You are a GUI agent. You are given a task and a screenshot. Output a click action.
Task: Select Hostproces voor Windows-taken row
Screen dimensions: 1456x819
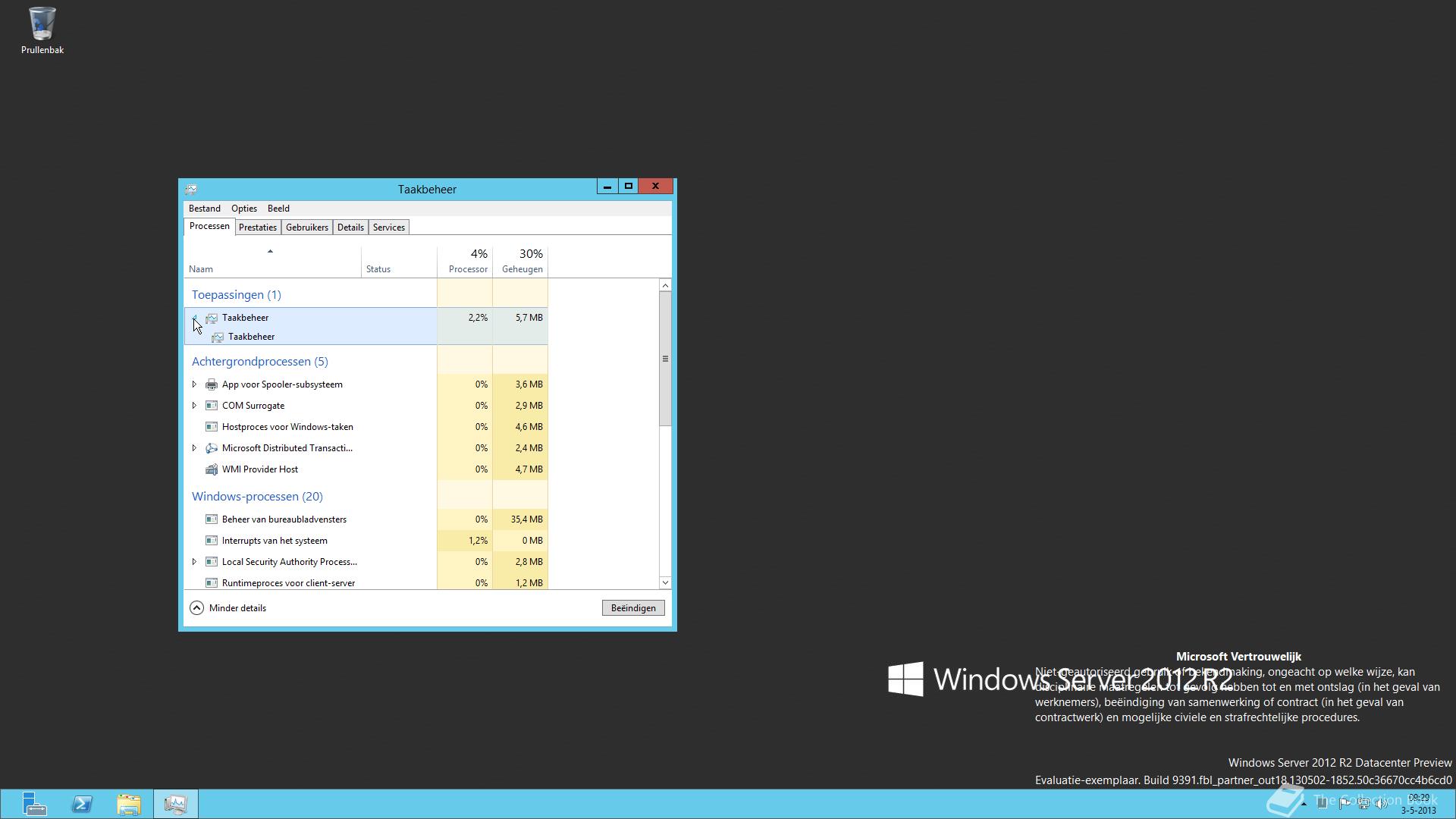point(366,427)
